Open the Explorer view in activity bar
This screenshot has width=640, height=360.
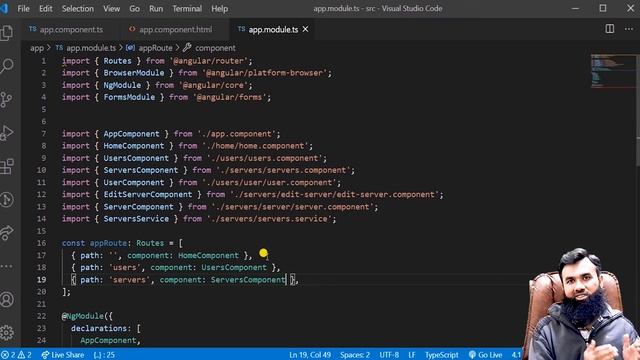(x=7, y=33)
